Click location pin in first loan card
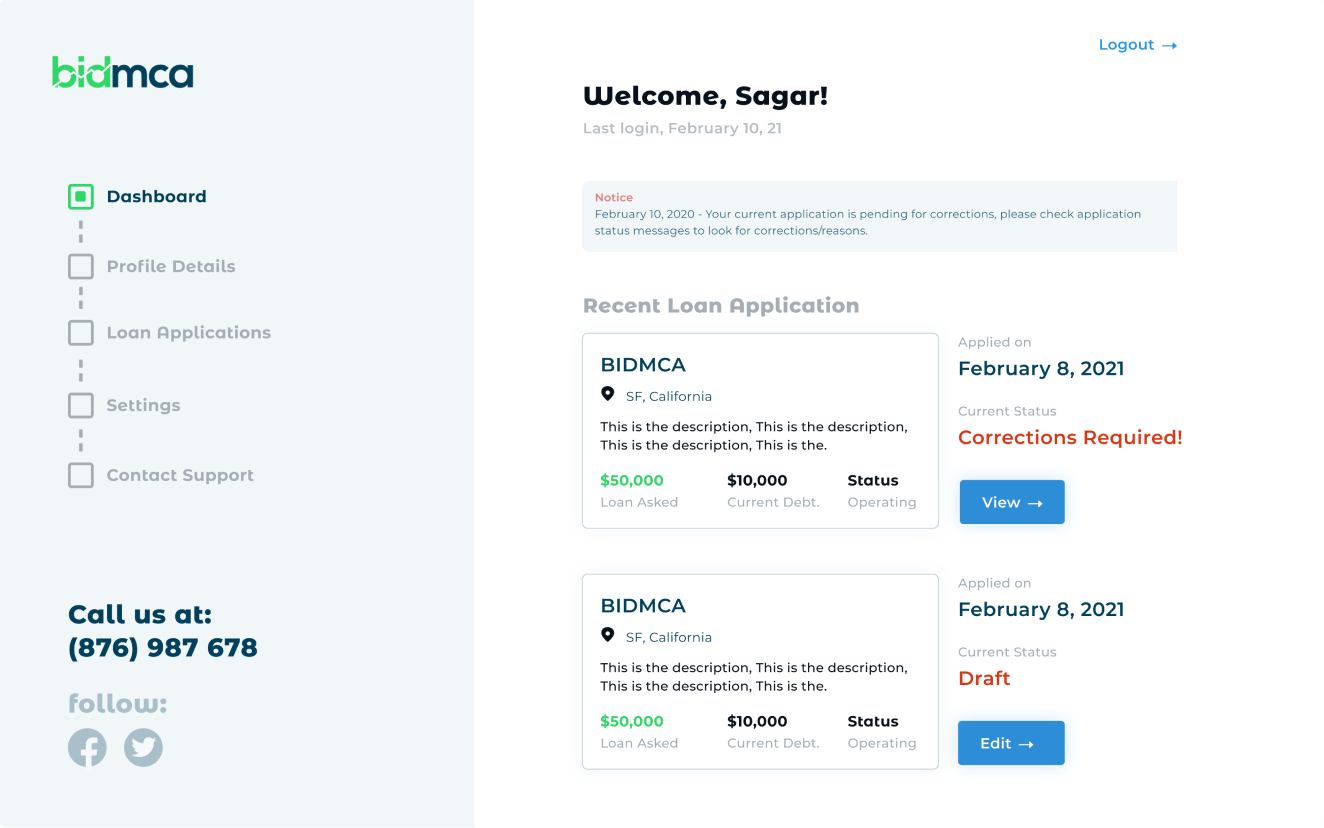1324x828 pixels. coord(607,395)
